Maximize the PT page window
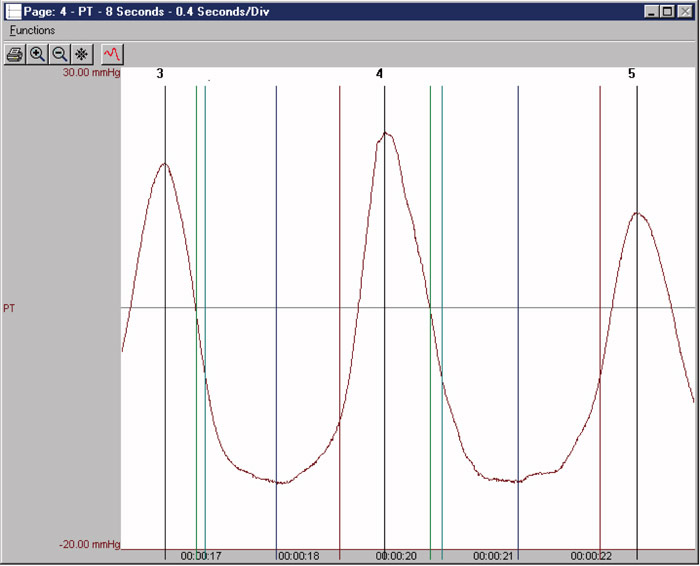The height and width of the screenshot is (566, 700). pyautogui.click(x=668, y=12)
